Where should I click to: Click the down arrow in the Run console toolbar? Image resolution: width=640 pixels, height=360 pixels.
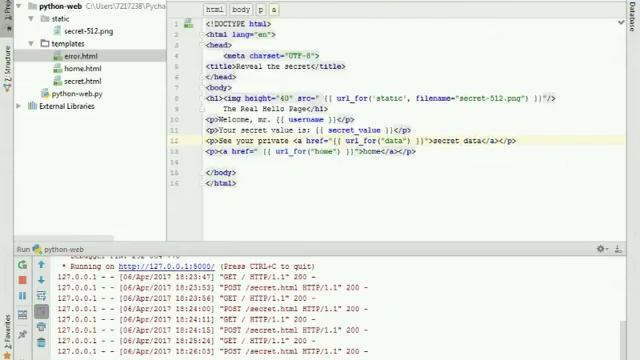pos(41,280)
